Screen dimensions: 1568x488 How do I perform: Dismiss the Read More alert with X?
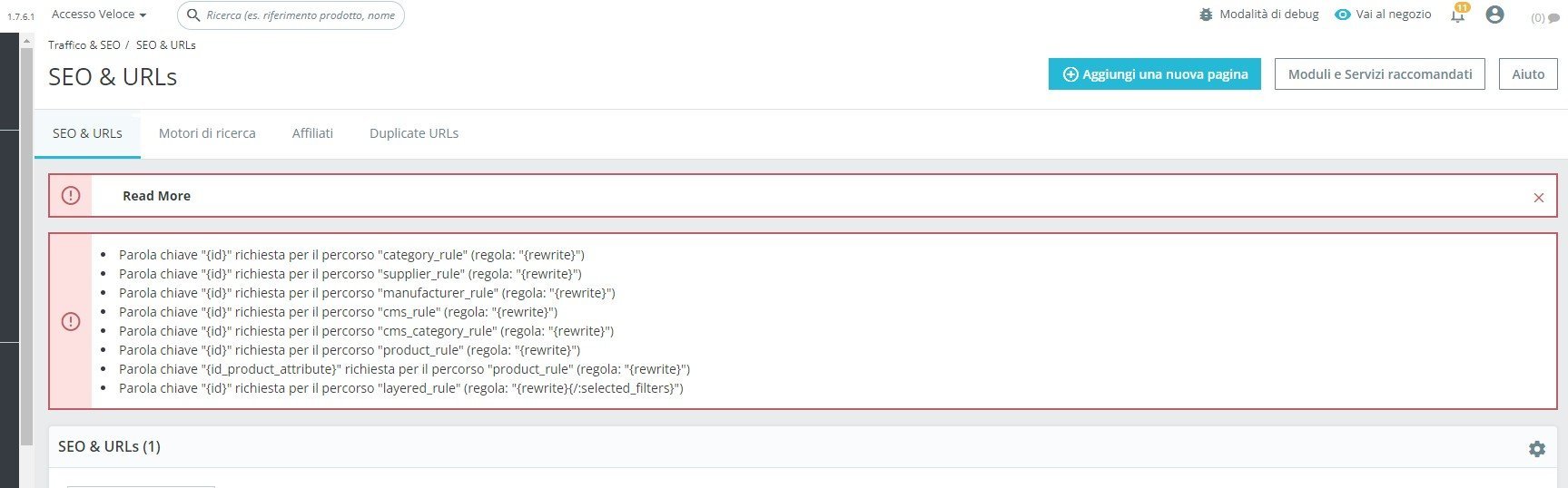click(1538, 197)
